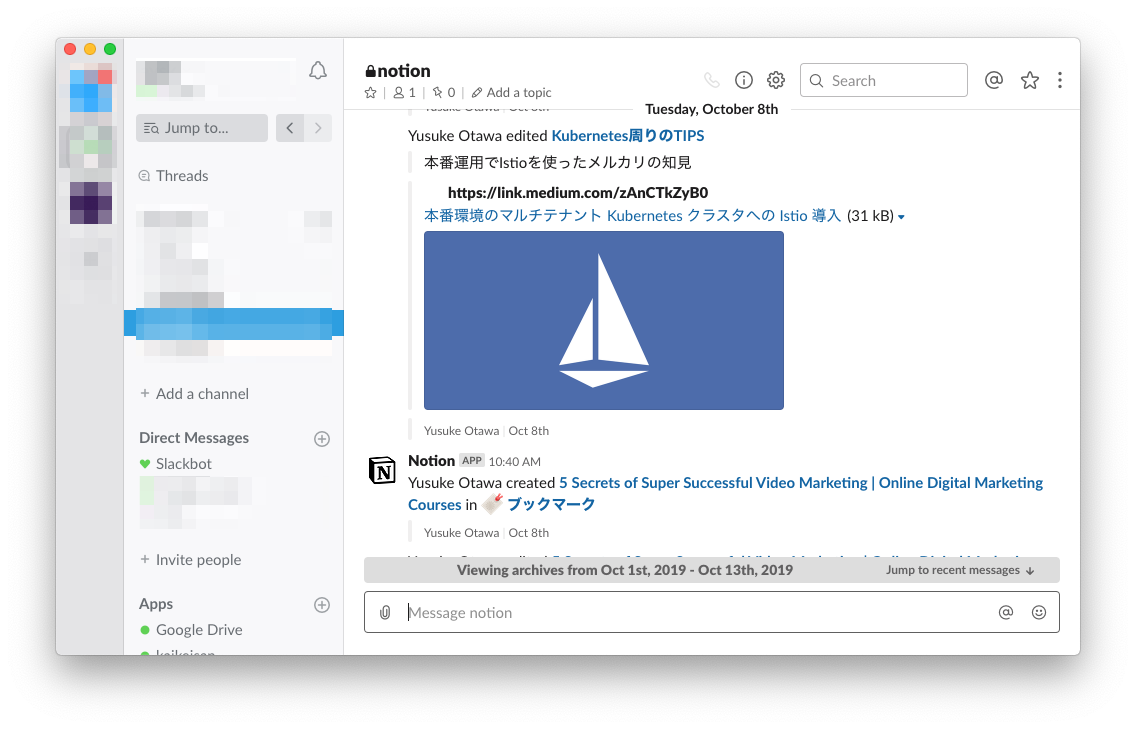Open more options vertical dots menu
This screenshot has height=729, width=1136.
pyautogui.click(x=1059, y=80)
